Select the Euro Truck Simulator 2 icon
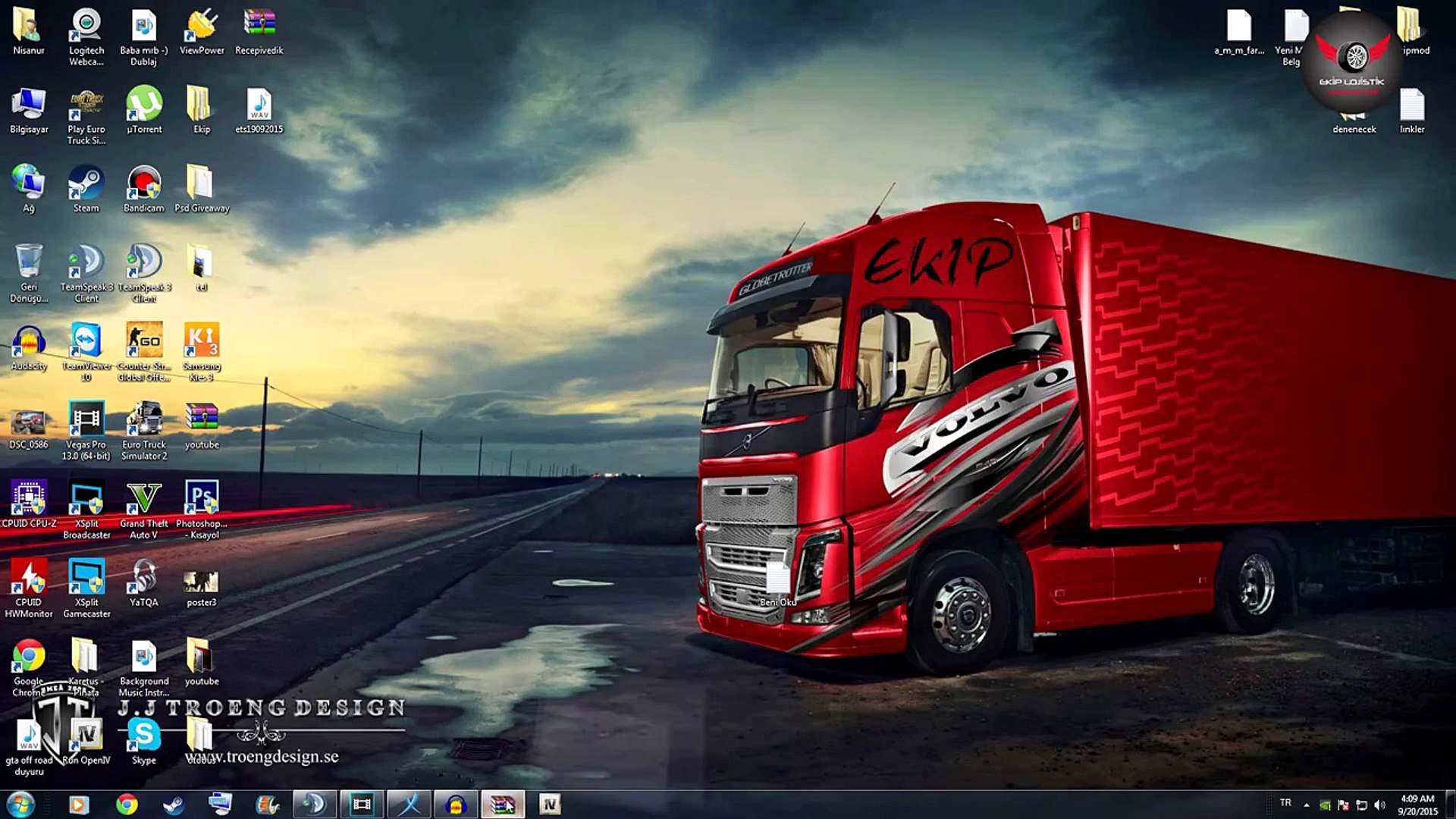This screenshot has height=819, width=1456. click(143, 431)
